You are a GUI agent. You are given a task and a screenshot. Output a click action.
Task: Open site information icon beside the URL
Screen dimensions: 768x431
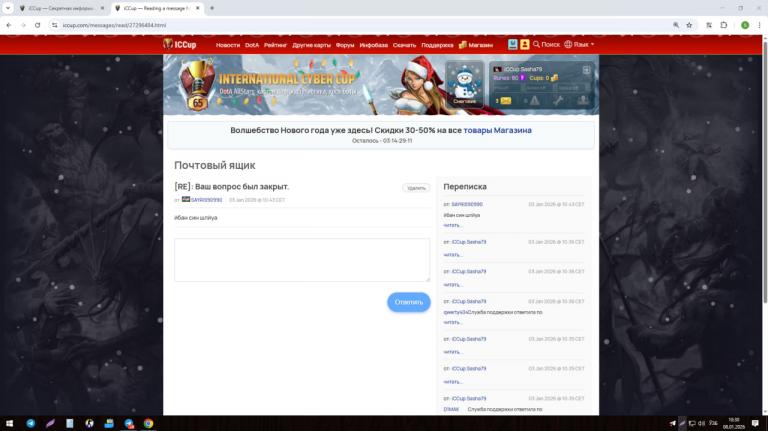54,25
